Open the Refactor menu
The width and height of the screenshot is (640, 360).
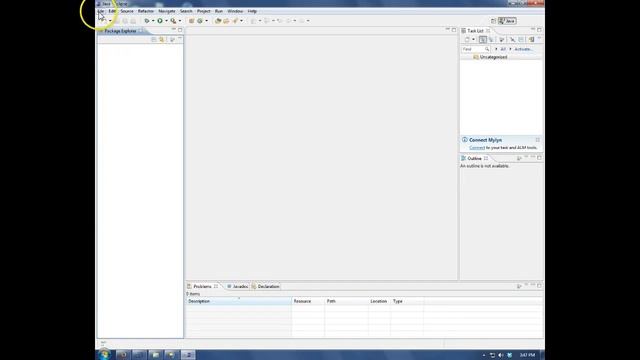click(x=146, y=11)
